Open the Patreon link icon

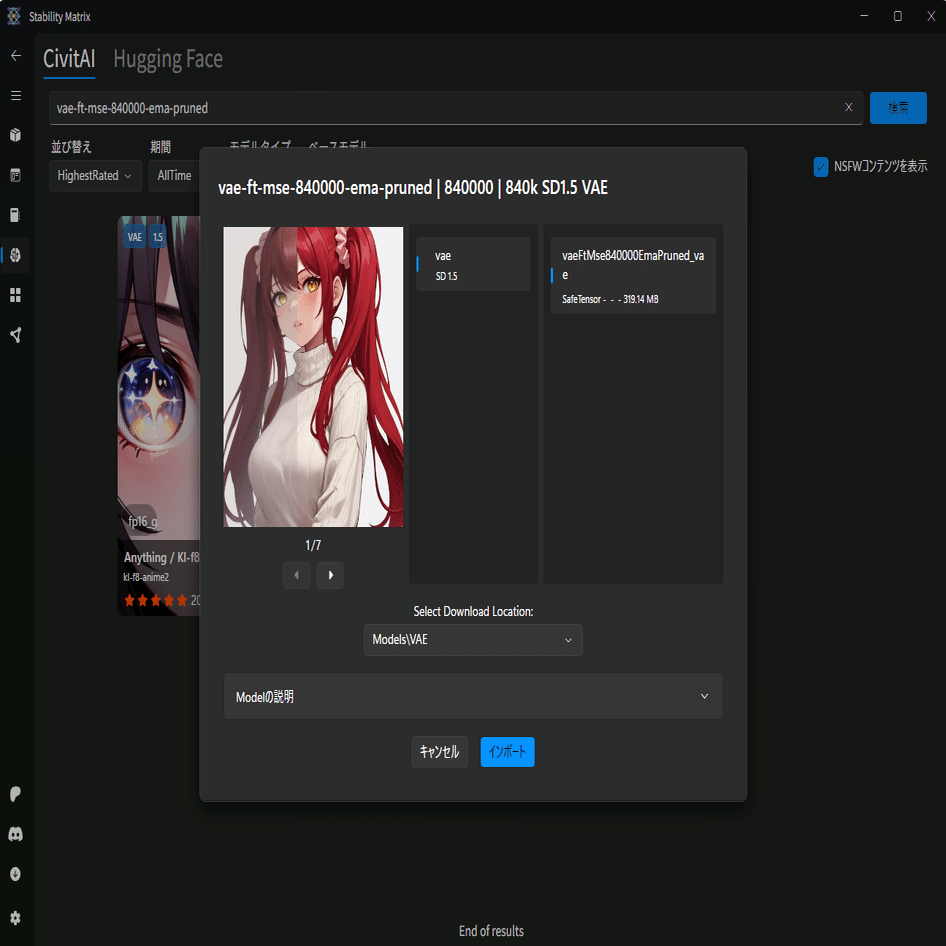(16, 794)
